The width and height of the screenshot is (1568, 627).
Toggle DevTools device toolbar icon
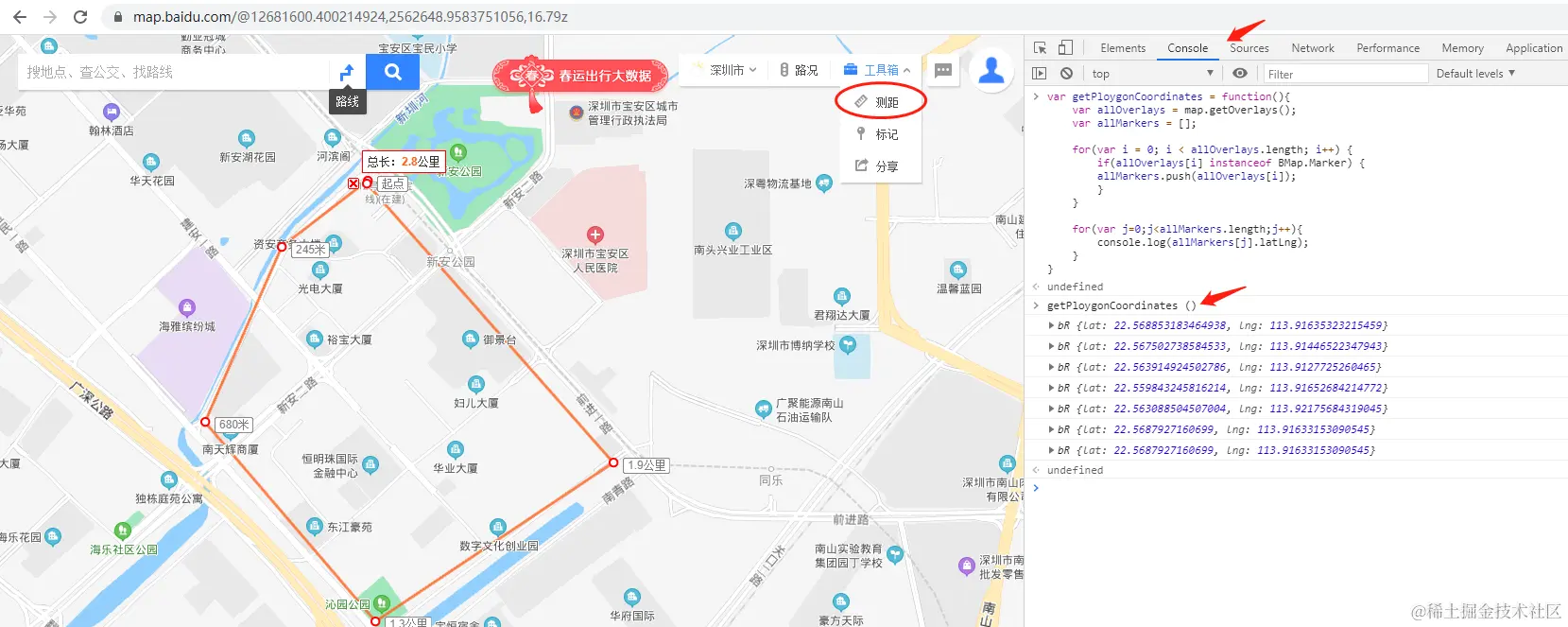(x=1065, y=47)
